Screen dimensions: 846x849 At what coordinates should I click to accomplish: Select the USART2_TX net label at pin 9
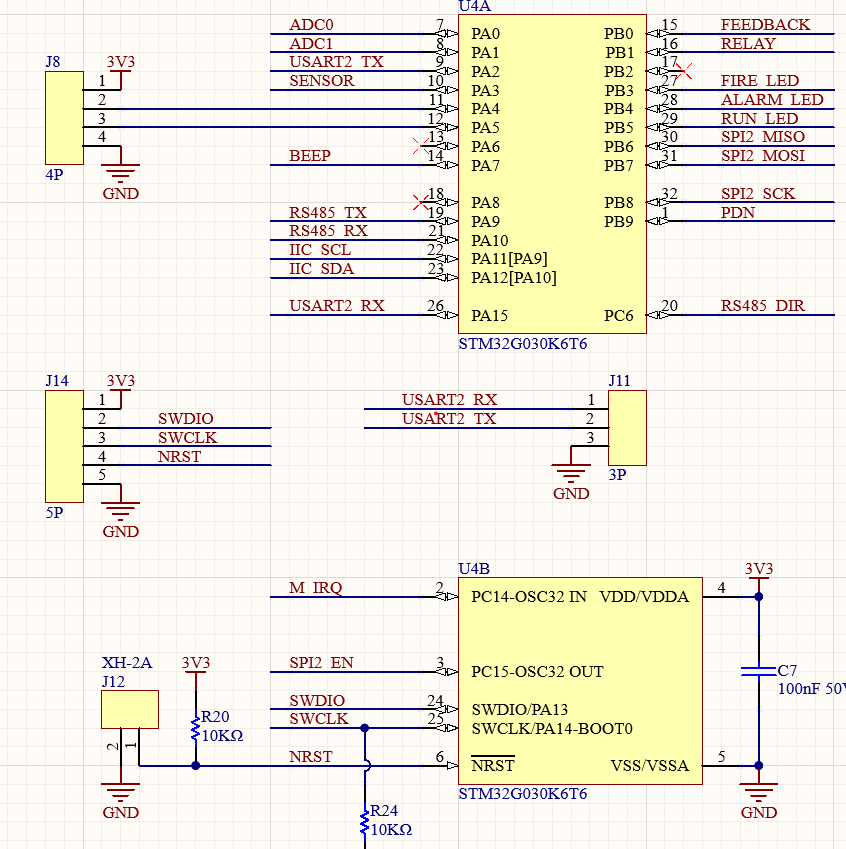pos(336,62)
